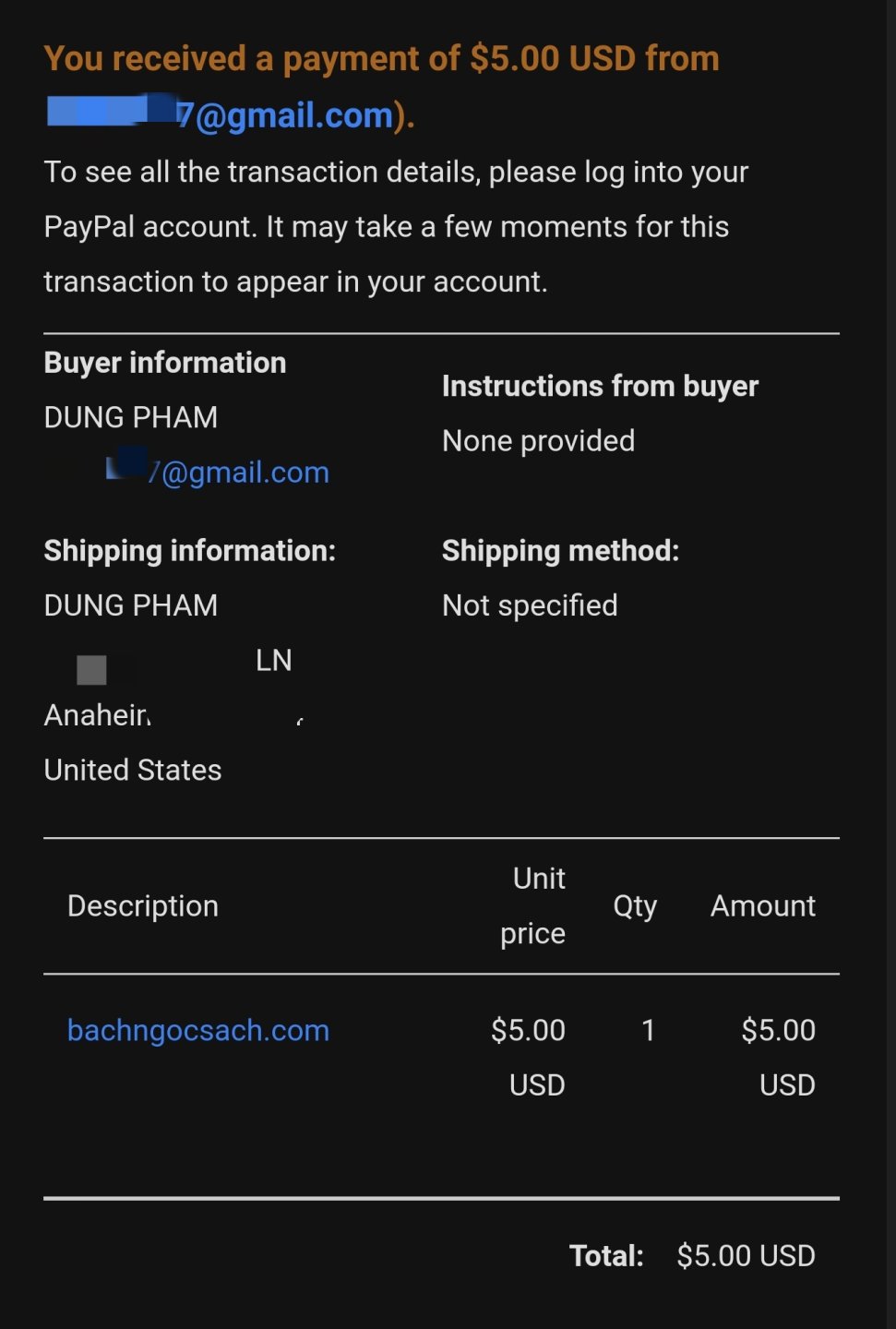Click the "To see all the transaction details" paragraph
Viewport: 896px width, 1329px height.
395,227
